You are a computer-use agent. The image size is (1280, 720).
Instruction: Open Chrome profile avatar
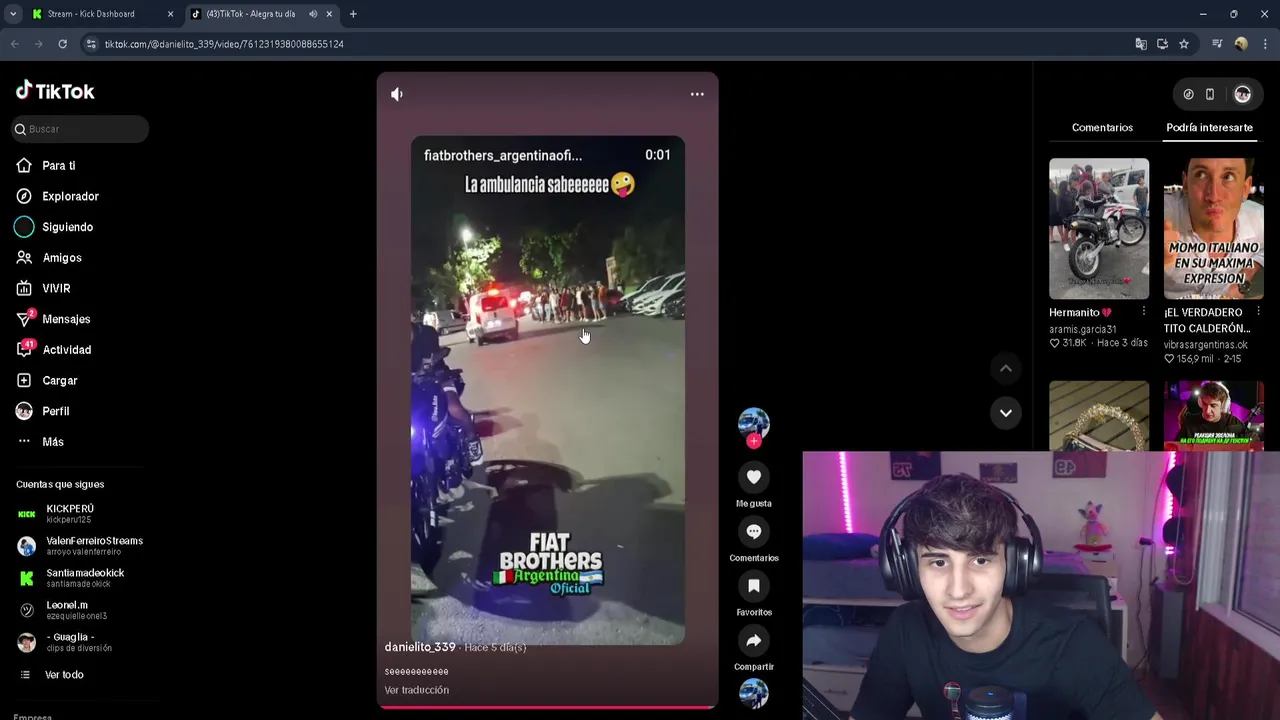pyautogui.click(x=1241, y=44)
